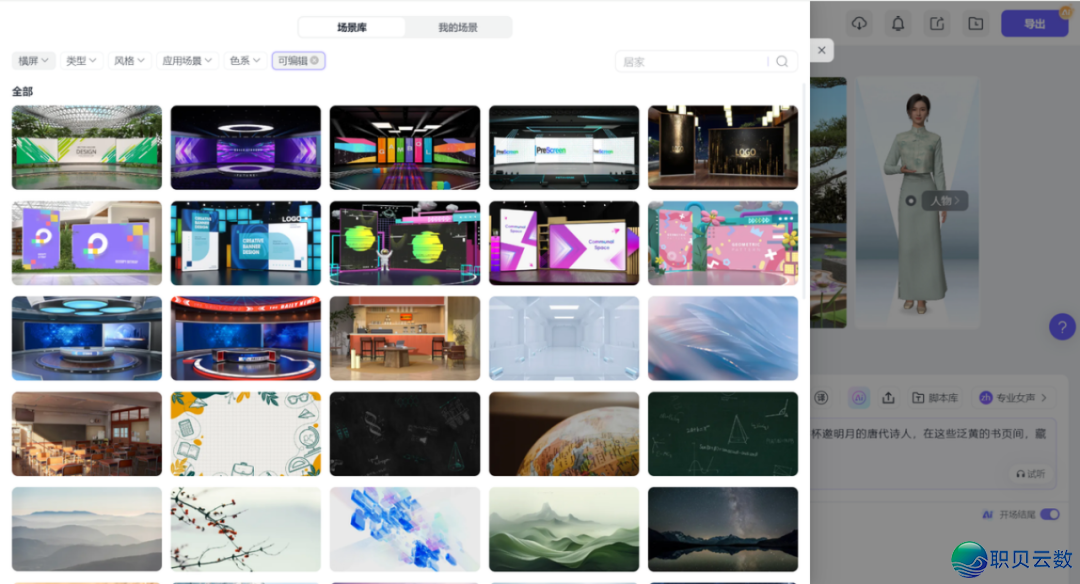Select the 场景库 tab
1080x584 pixels.
[x=352, y=27]
